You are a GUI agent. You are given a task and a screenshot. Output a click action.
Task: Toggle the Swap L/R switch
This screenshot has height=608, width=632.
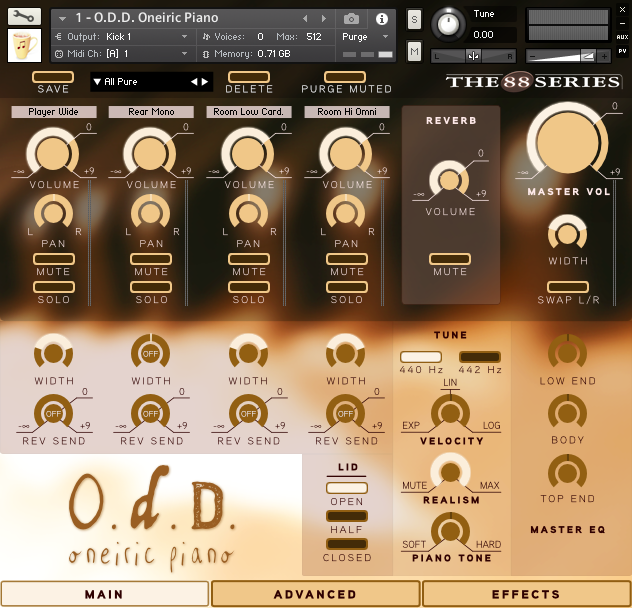567,287
